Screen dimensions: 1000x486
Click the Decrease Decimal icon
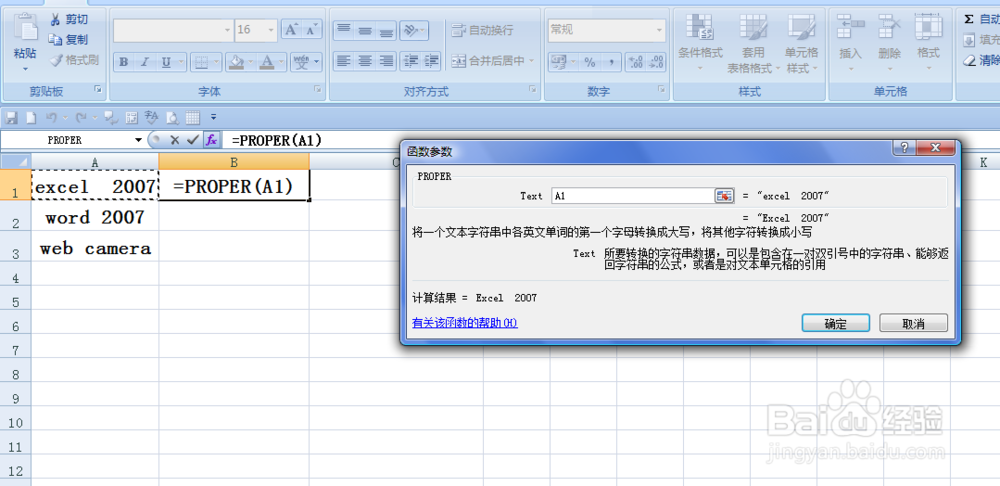click(656, 62)
